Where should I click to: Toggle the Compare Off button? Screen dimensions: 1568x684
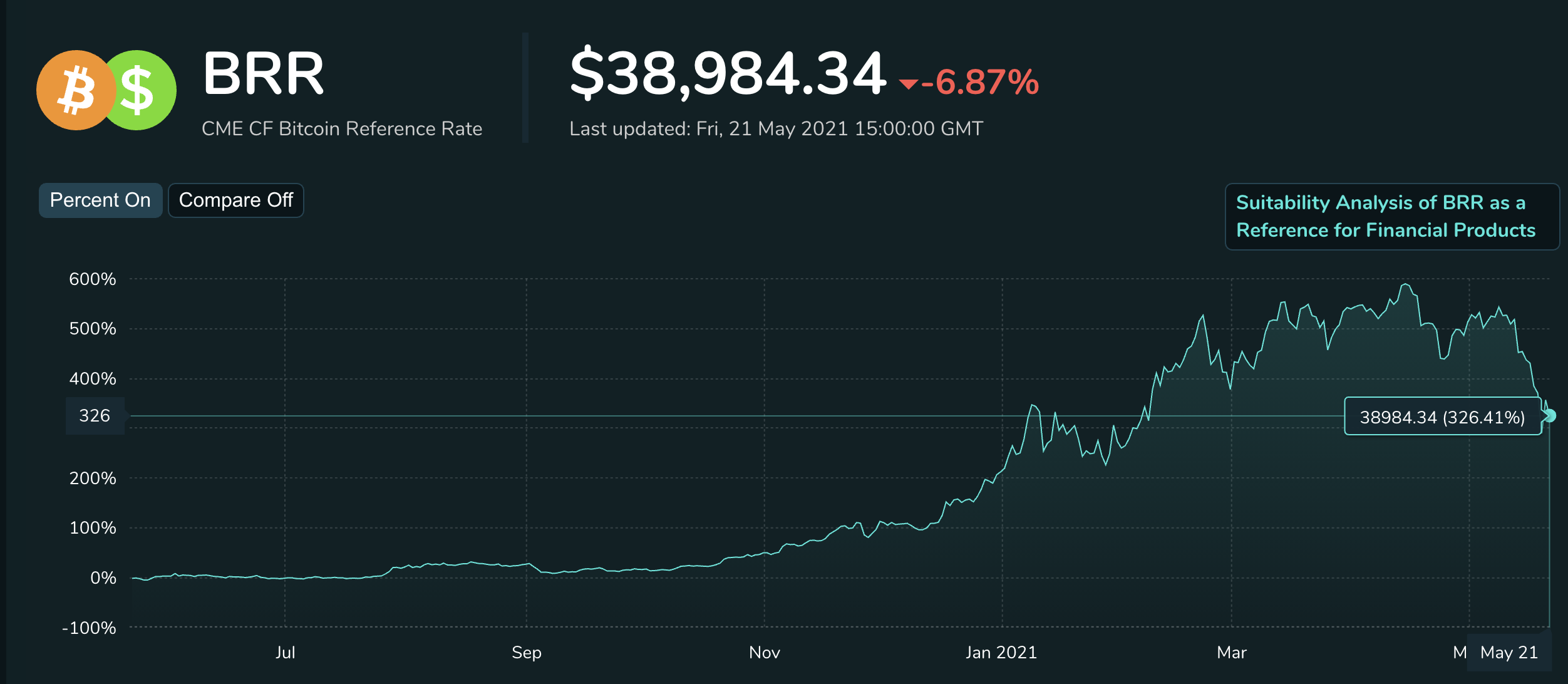tap(236, 200)
